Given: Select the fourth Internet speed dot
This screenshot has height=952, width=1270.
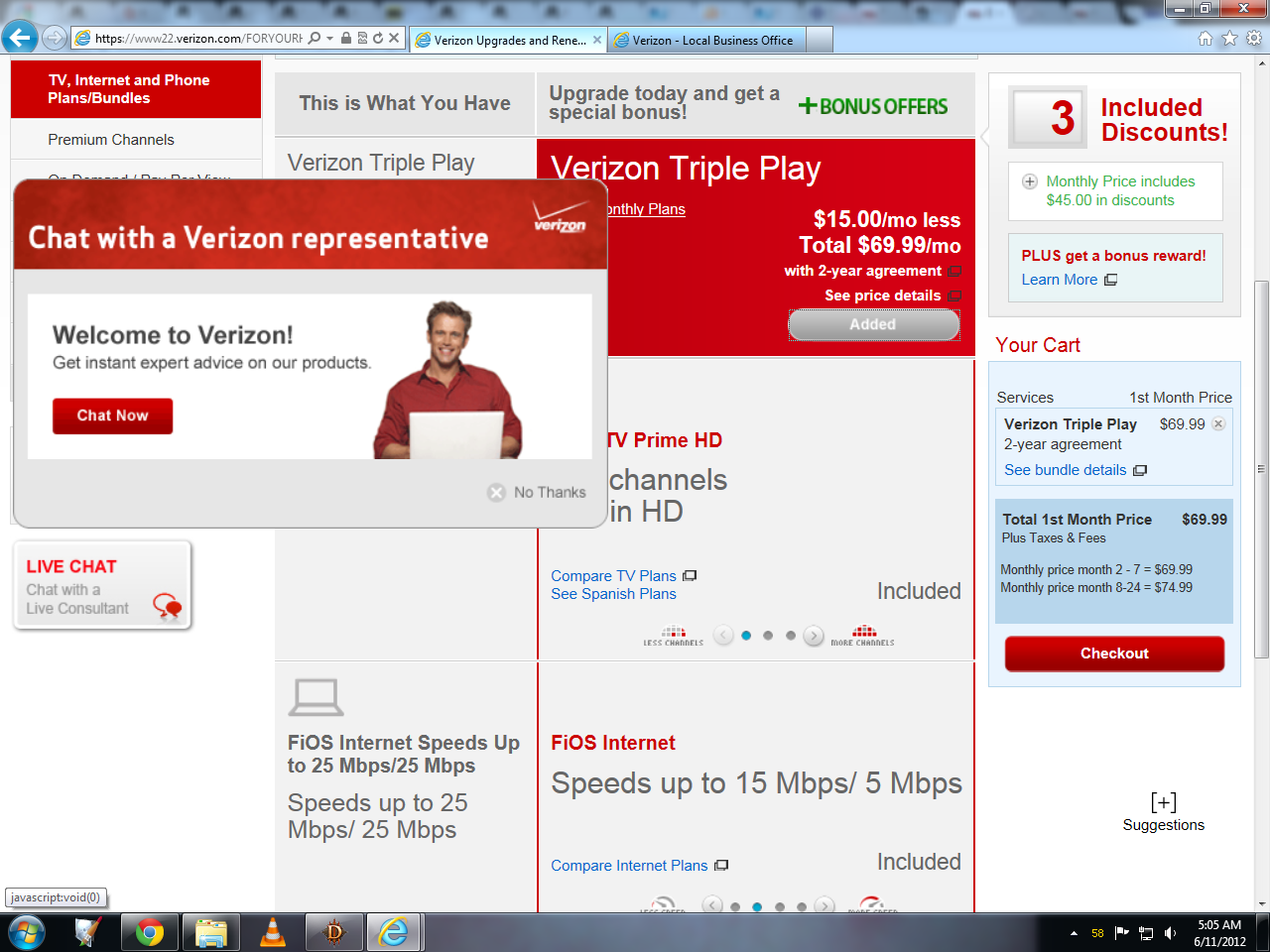Looking at the screenshot, I should coord(802,906).
